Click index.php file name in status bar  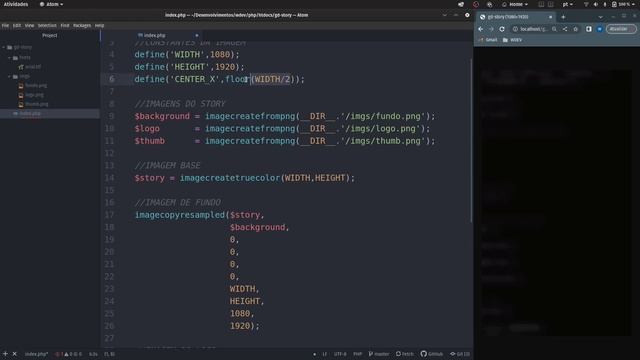[36, 354]
